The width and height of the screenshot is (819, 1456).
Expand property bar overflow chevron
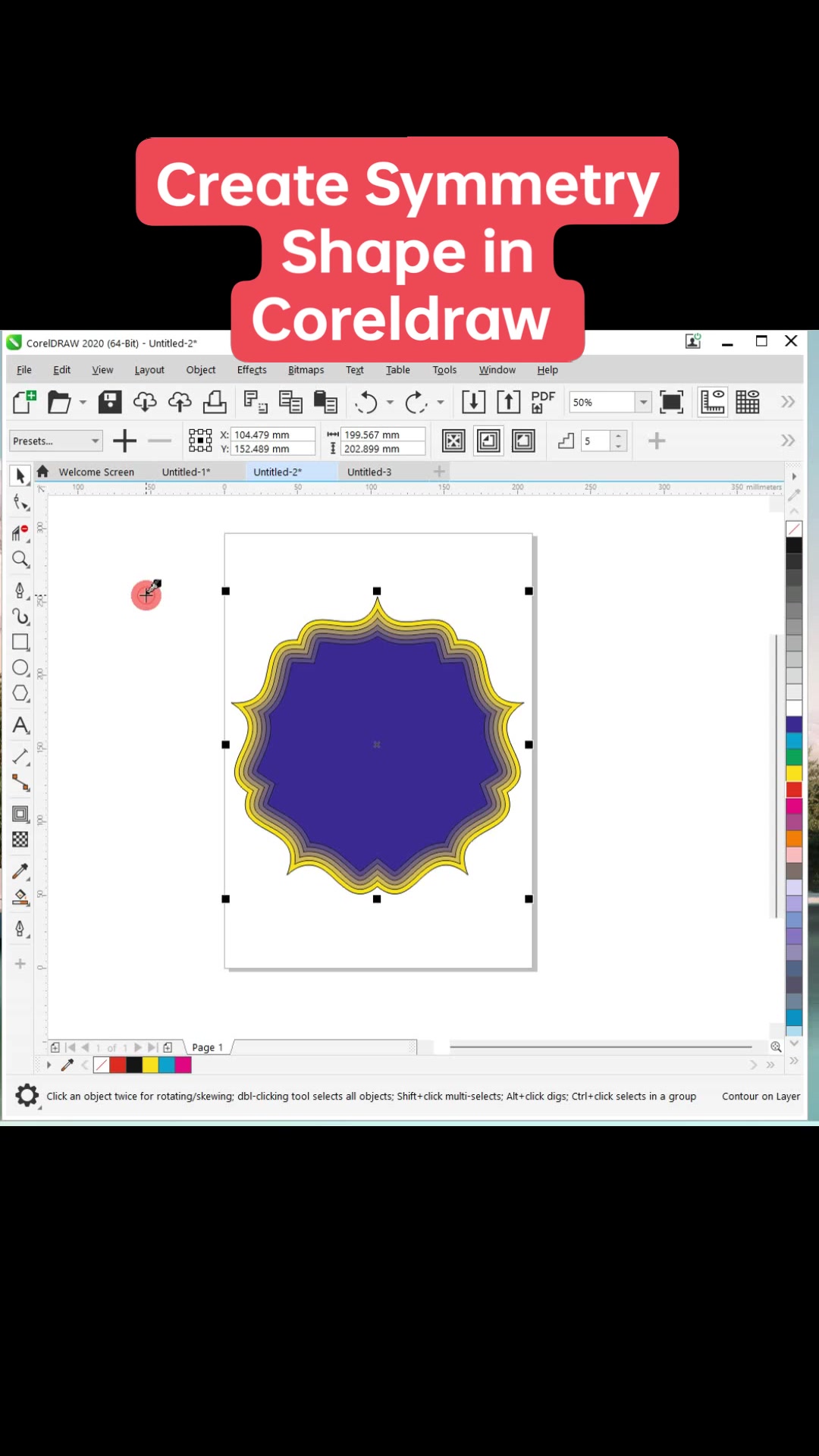click(788, 441)
